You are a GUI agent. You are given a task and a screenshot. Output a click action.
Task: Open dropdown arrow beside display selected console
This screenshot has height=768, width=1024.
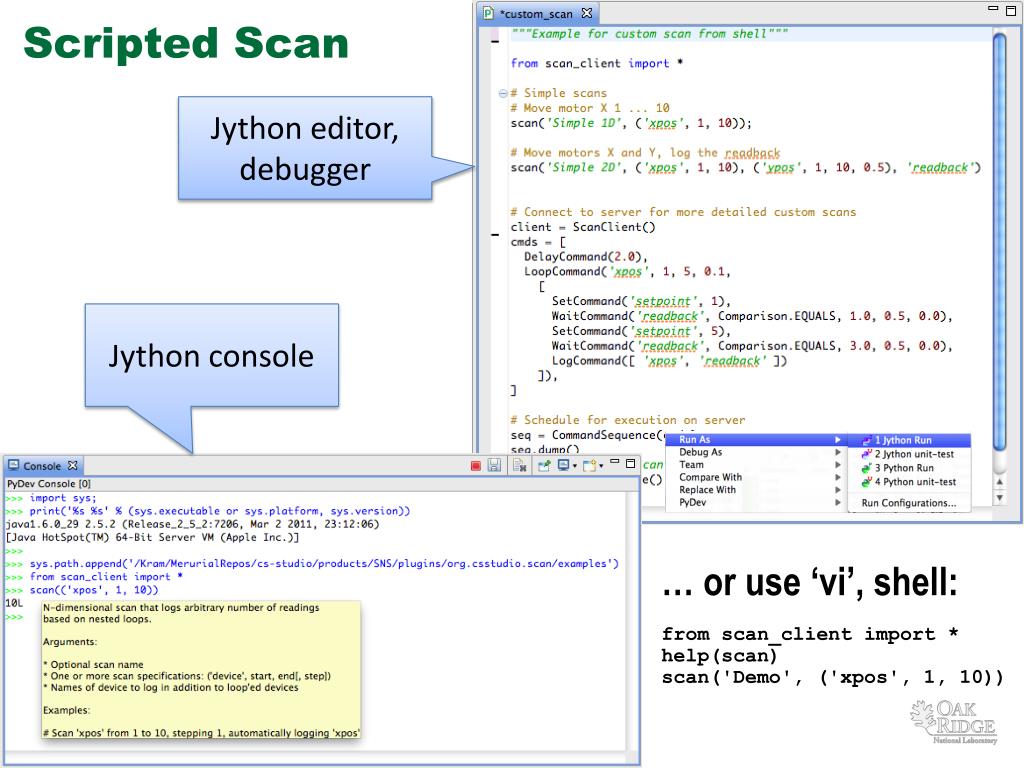(x=575, y=467)
